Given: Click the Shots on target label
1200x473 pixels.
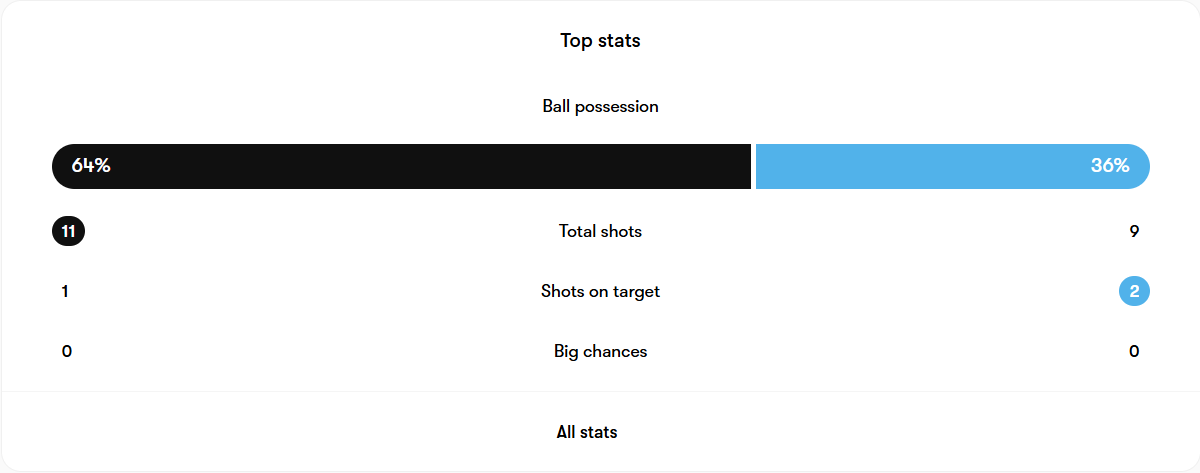Looking at the screenshot, I should [600, 291].
